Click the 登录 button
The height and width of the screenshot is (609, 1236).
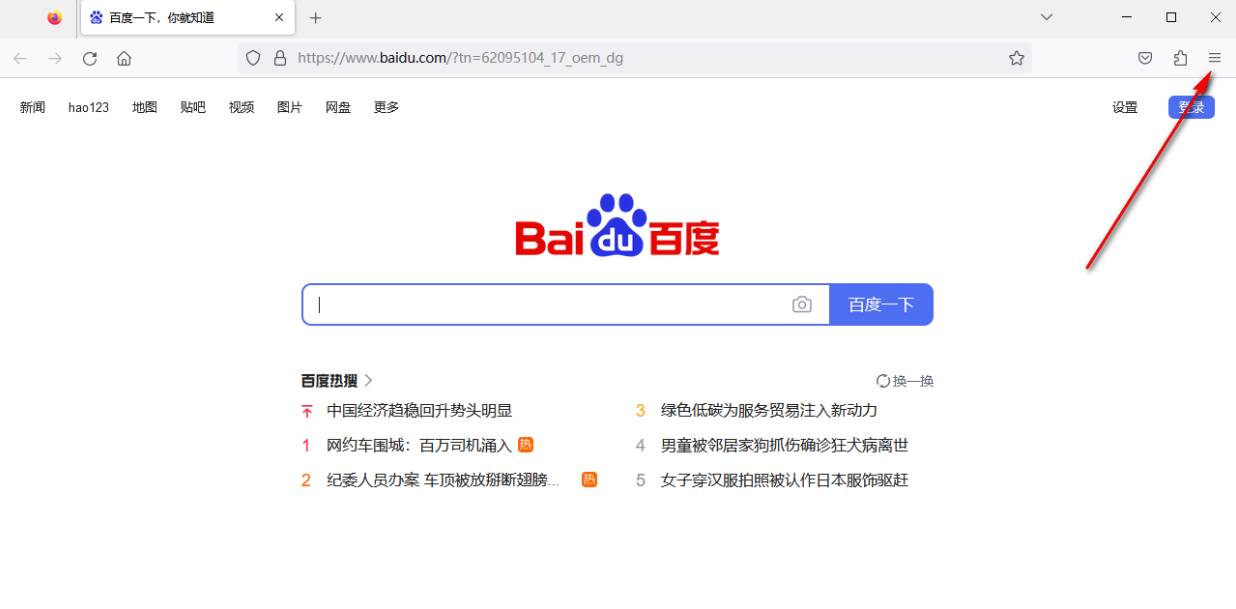[1191, 107]
